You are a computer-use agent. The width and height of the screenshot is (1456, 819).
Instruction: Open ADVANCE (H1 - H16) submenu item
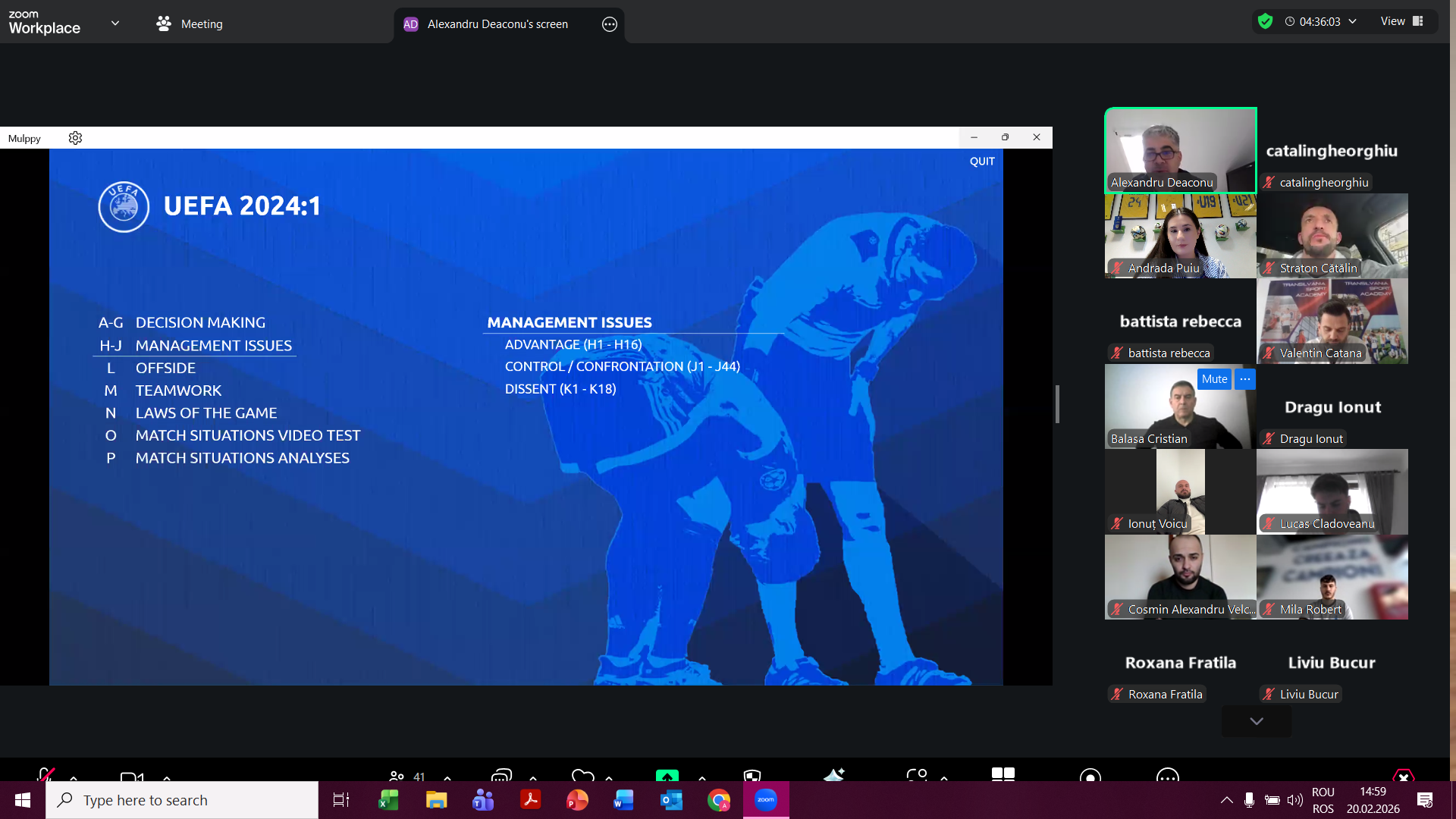click(573, 344)
